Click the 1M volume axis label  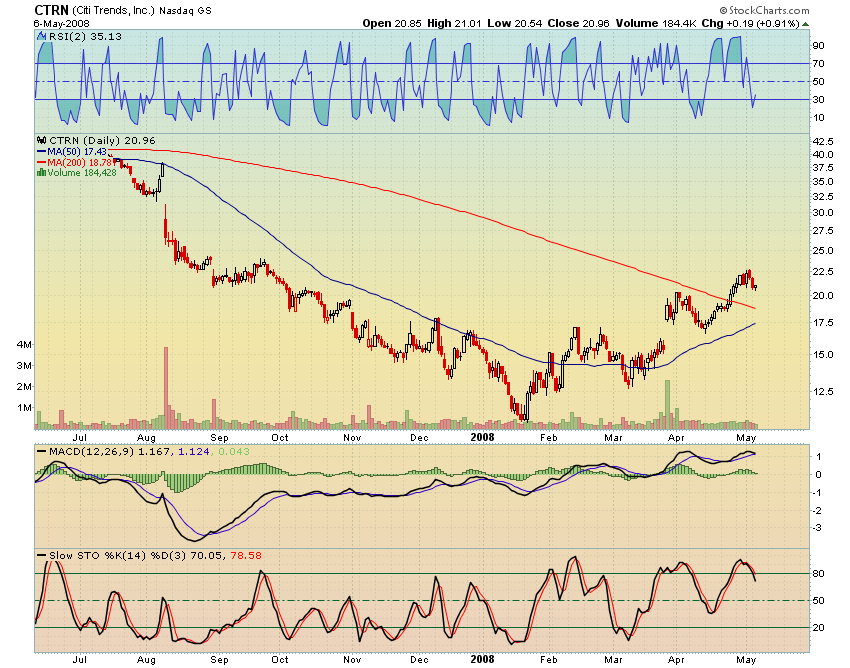click(x=24, y=408)
